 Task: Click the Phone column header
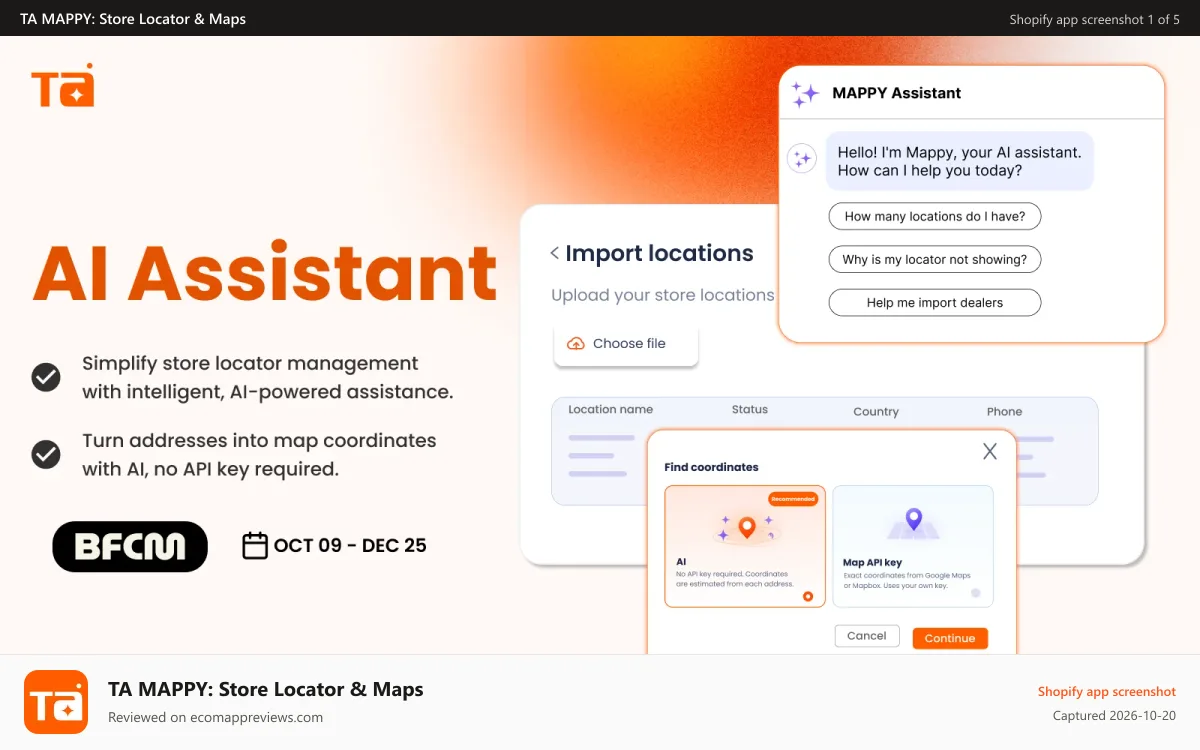[1004, 412]
